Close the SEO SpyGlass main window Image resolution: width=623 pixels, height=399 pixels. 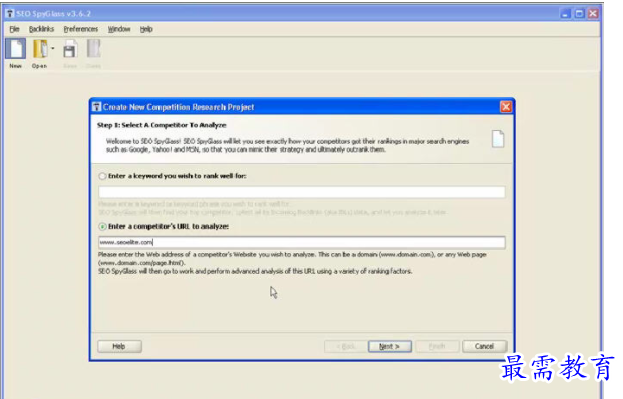(x=593, y=14)
